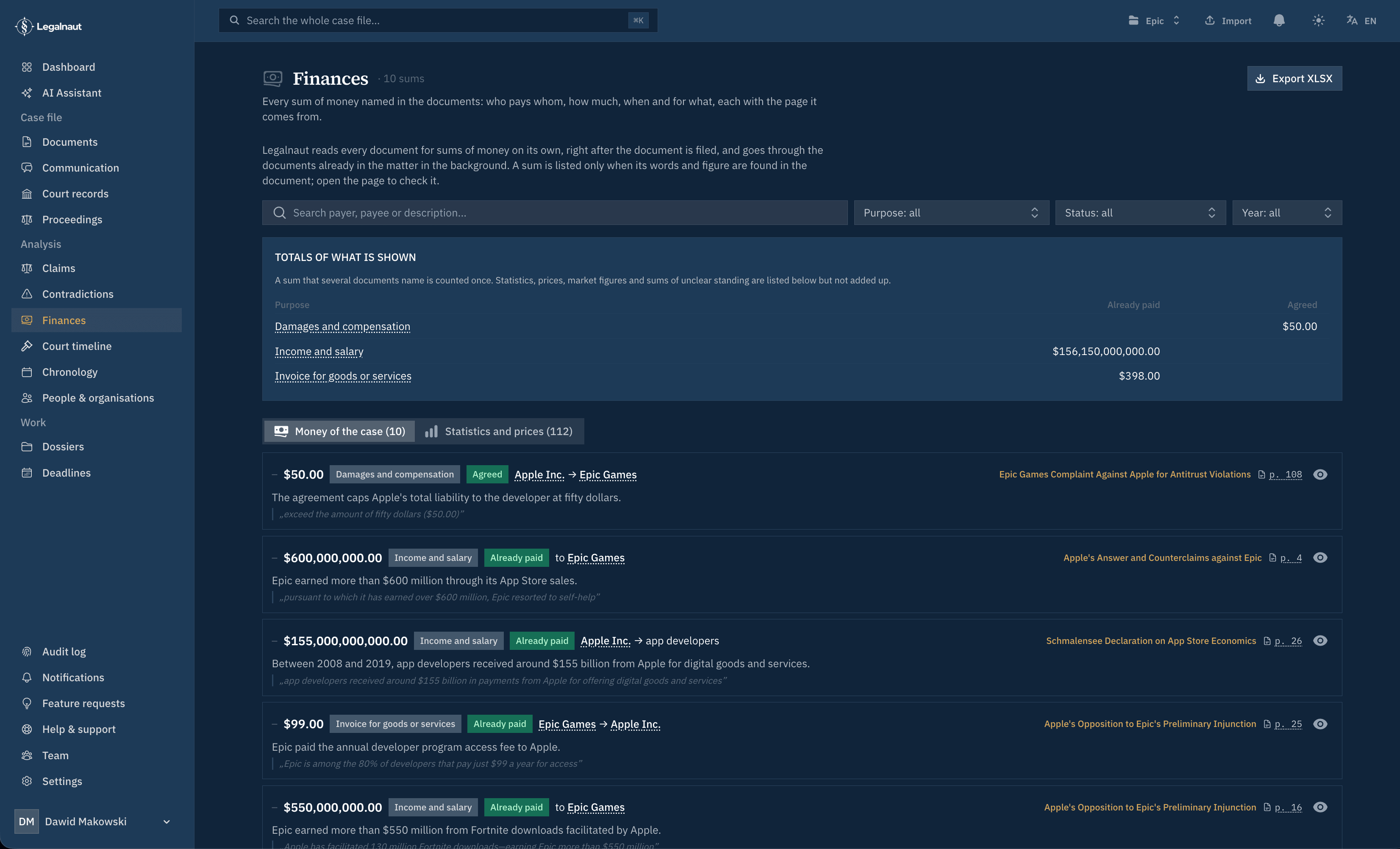Click the eye icon on the $155,000,000,000.00 row
Screen dimensions: 1400x849
(1320, 641)
